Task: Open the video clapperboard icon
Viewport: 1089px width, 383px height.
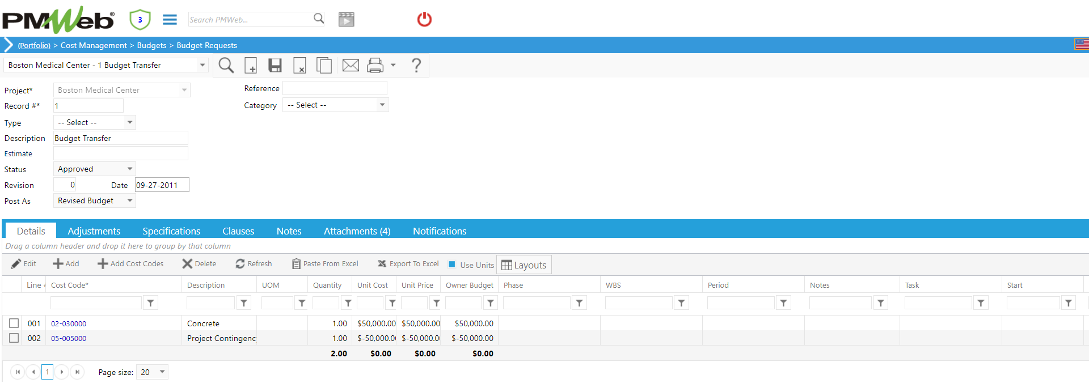Action: pyautogui.click(x=346, y=19)
